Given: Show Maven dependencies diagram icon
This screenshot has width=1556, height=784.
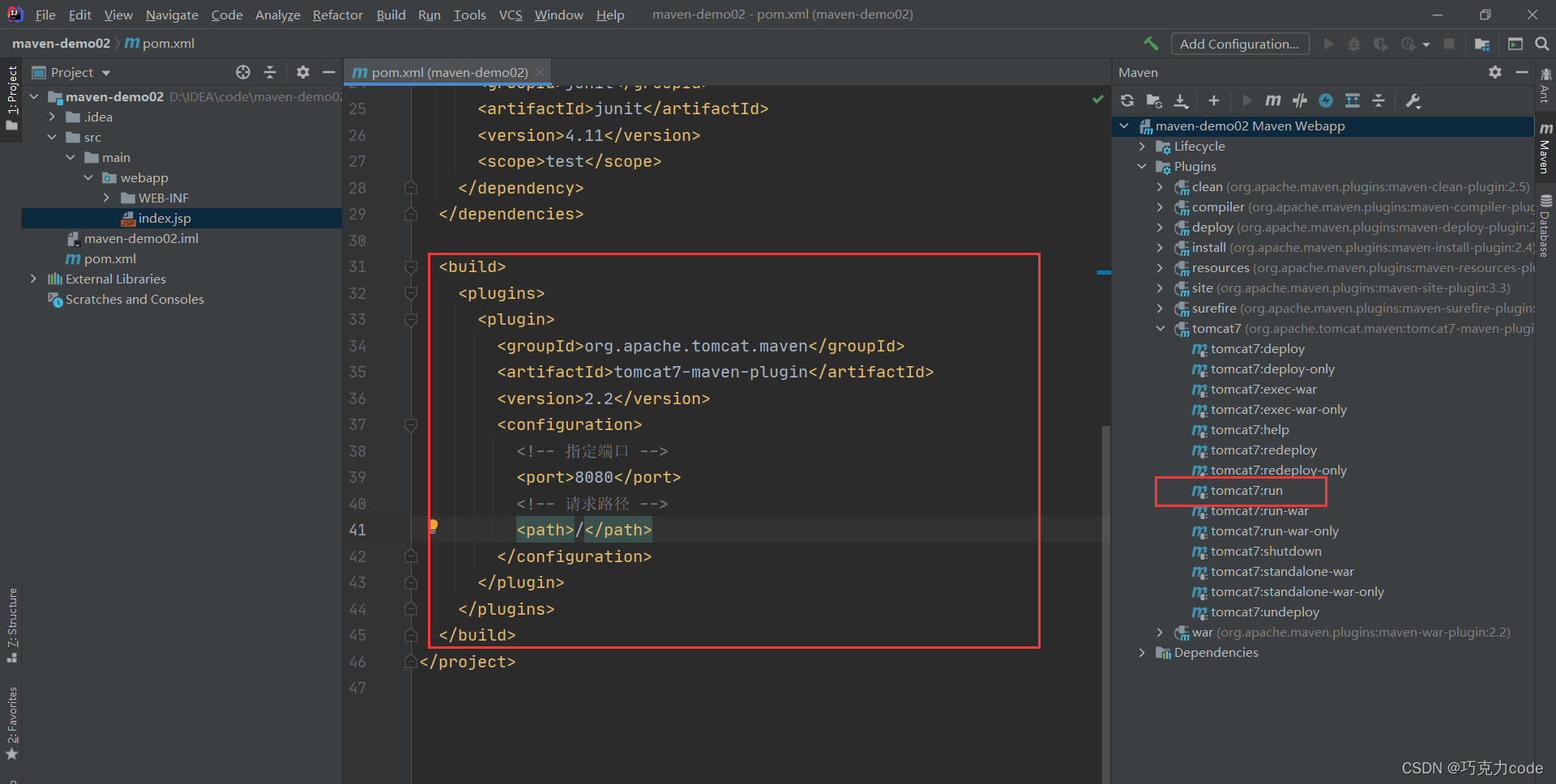Looking at the screenshot, I should pos(1353,100).
